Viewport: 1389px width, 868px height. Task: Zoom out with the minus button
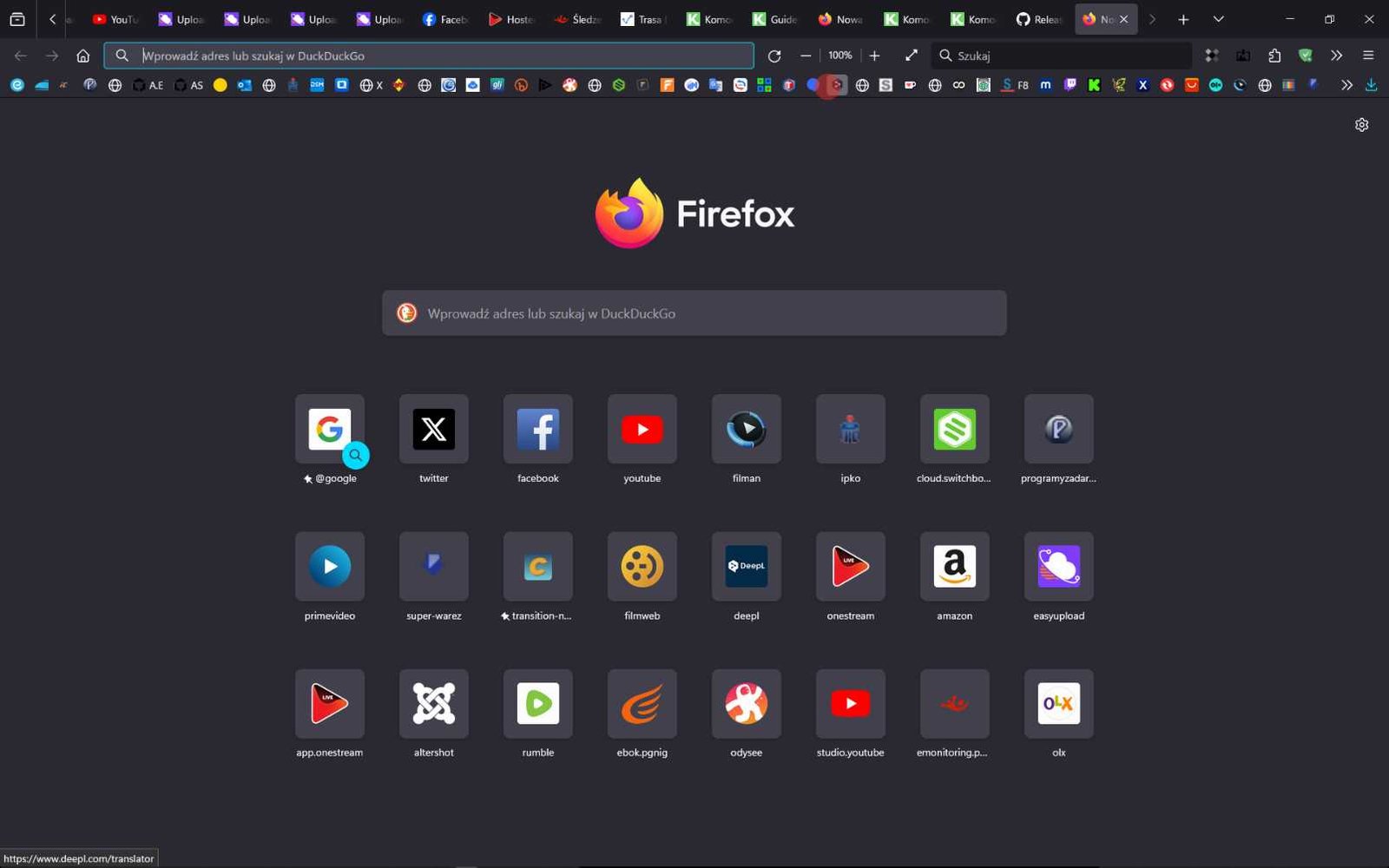806,56
